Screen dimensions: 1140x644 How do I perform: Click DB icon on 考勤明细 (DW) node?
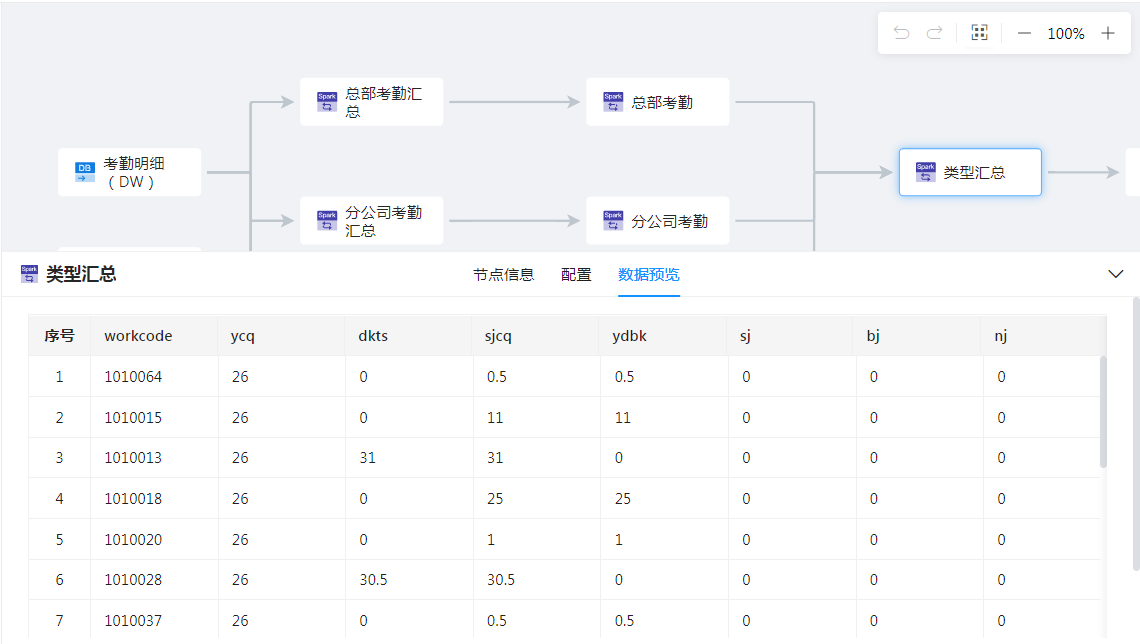tap(85, 172)
